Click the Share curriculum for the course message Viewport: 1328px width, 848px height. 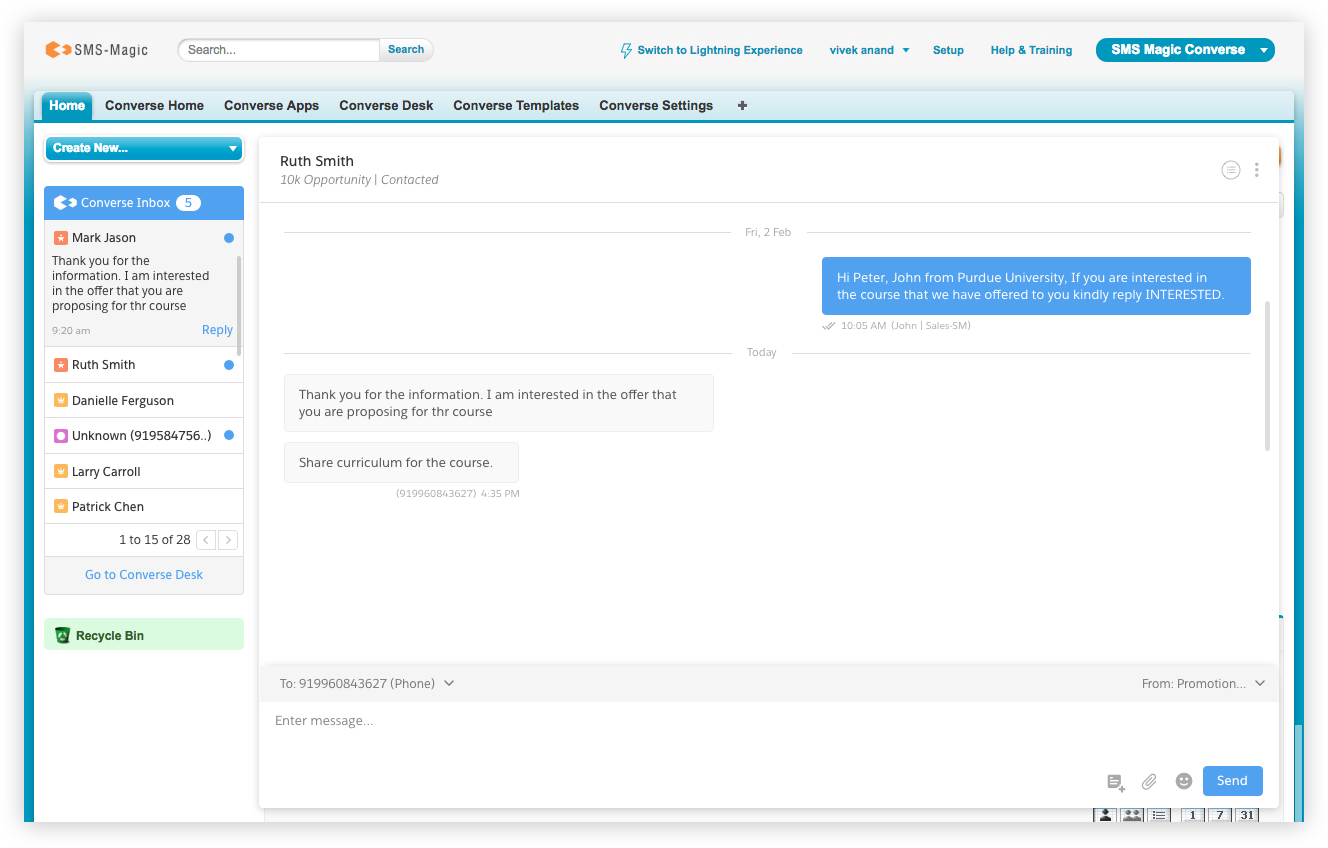point(401,463)
